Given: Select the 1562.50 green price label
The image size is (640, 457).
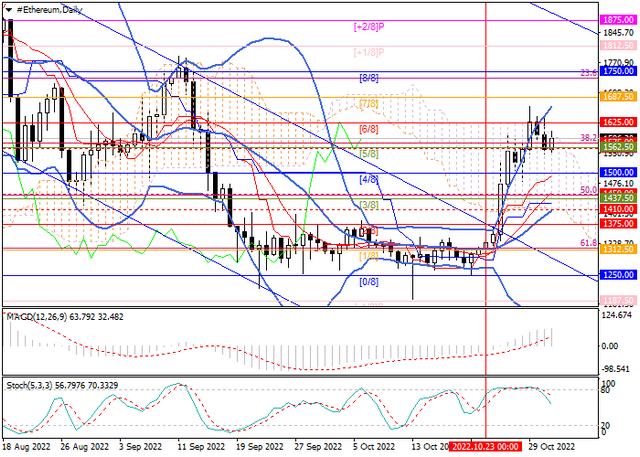Looking at the screenshot, I should coord(618,147).
